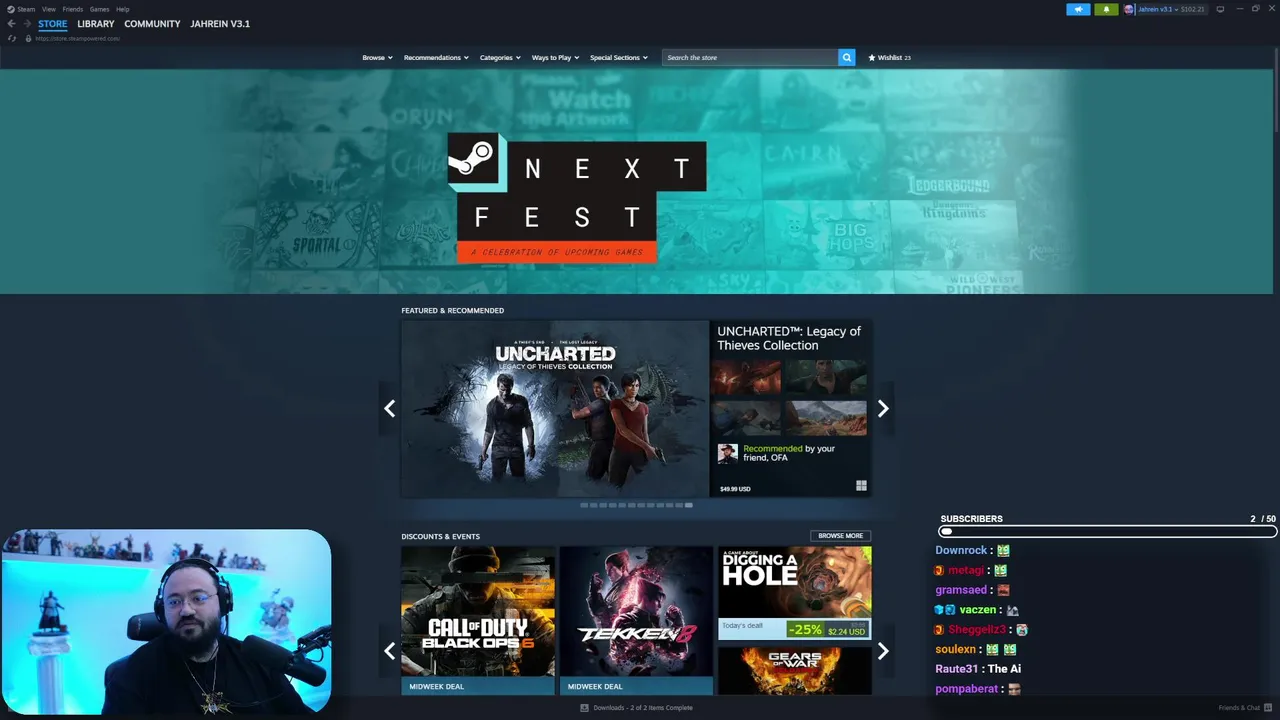The height and width of the screenshot is (720, 1280).
Task: Open Downloads 2 of 2 Items Complete
Action: [642, 708]
